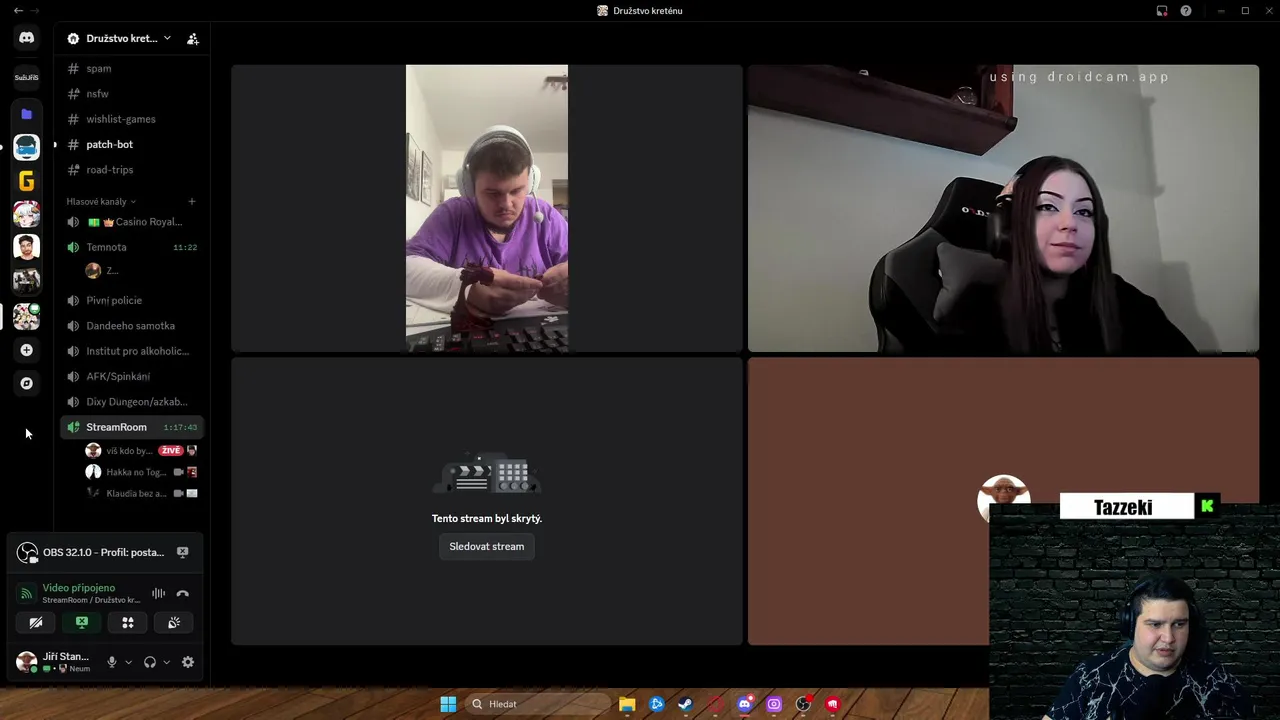Open Discord taskbar icon
Screen dimensions: 1280x720
[x=745, y=704]
